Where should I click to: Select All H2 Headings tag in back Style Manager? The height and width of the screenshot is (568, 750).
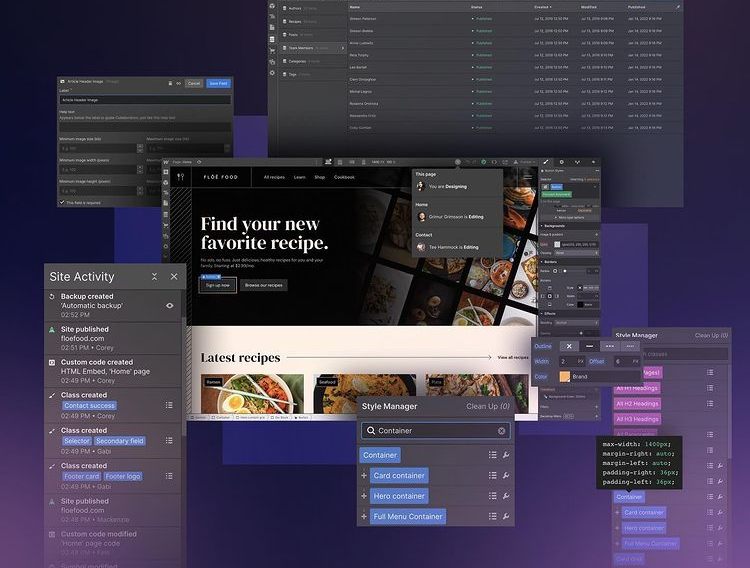637,403
